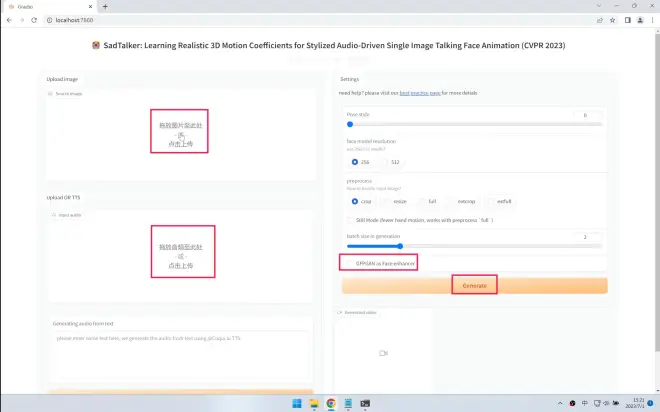This screenshot has height=412, width=660.
Task: Click the batch size number field
Action: 588,237
